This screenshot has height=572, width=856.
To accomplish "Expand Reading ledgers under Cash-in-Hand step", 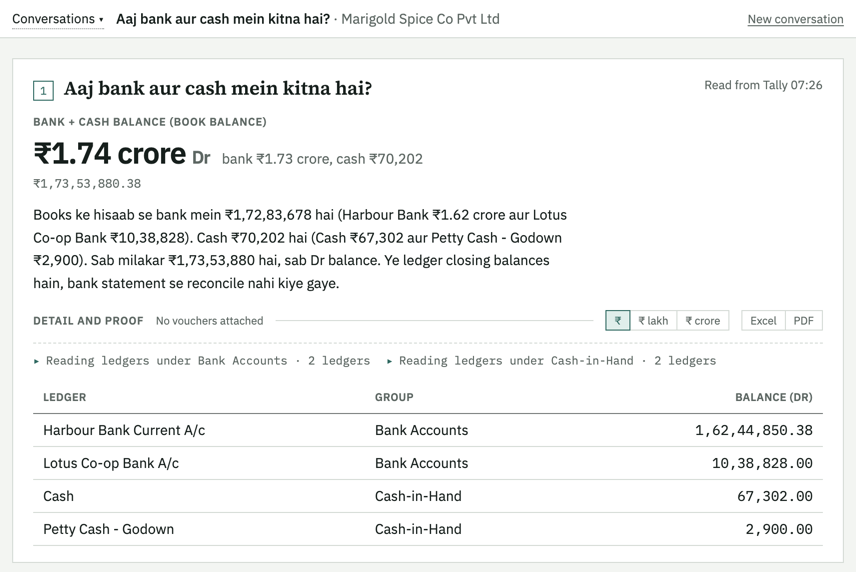I will pos(551,361).
